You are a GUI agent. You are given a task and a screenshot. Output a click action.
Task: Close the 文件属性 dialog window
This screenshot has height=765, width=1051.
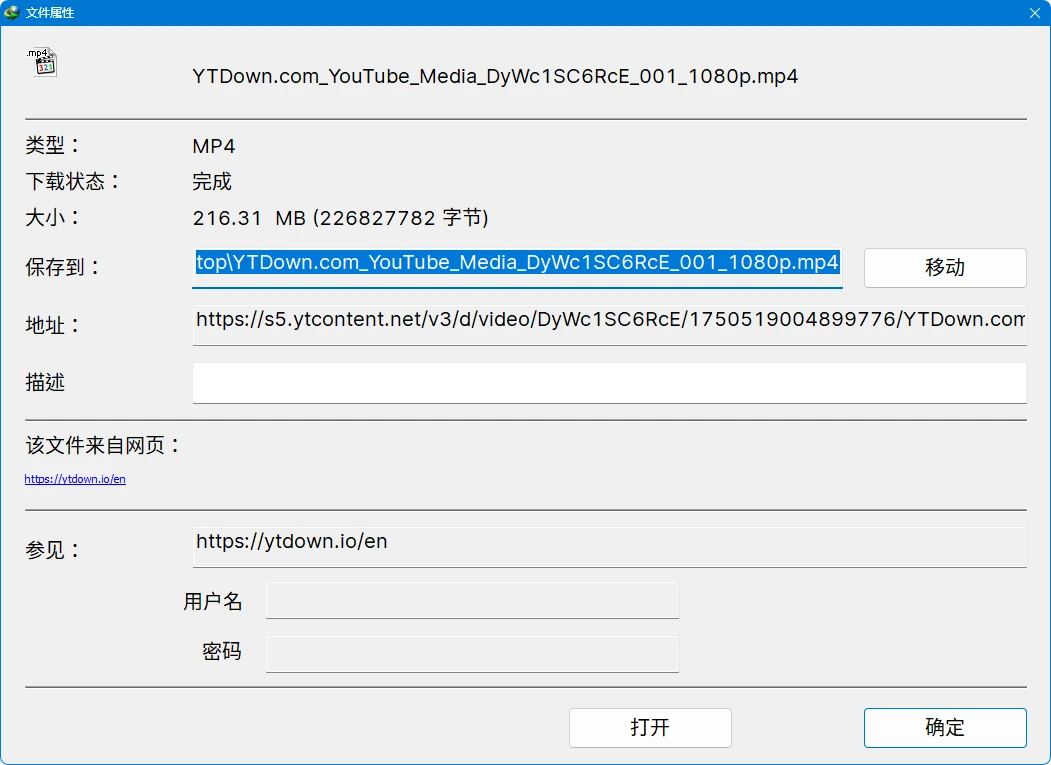tap(1034, 13)
